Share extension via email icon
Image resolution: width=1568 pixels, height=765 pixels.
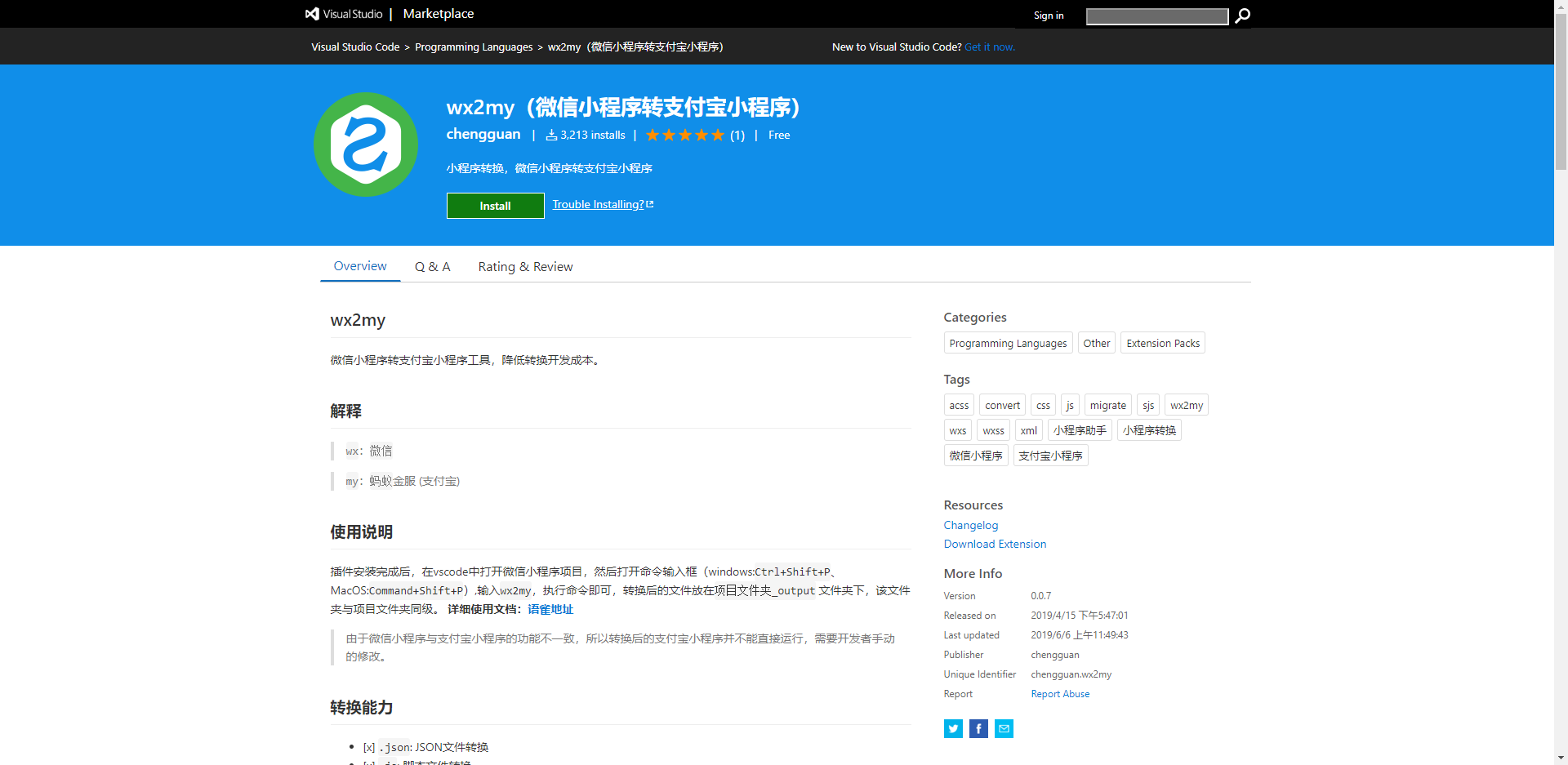coord(1004,728)
